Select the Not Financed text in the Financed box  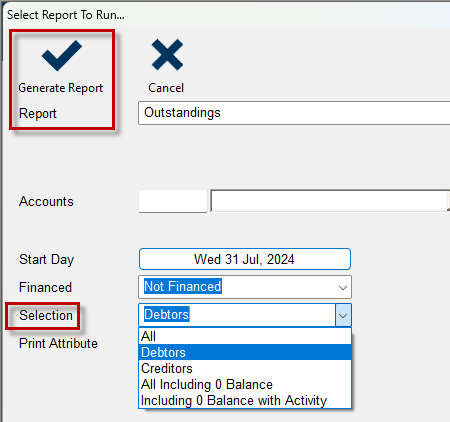click(x=183, y=286)
